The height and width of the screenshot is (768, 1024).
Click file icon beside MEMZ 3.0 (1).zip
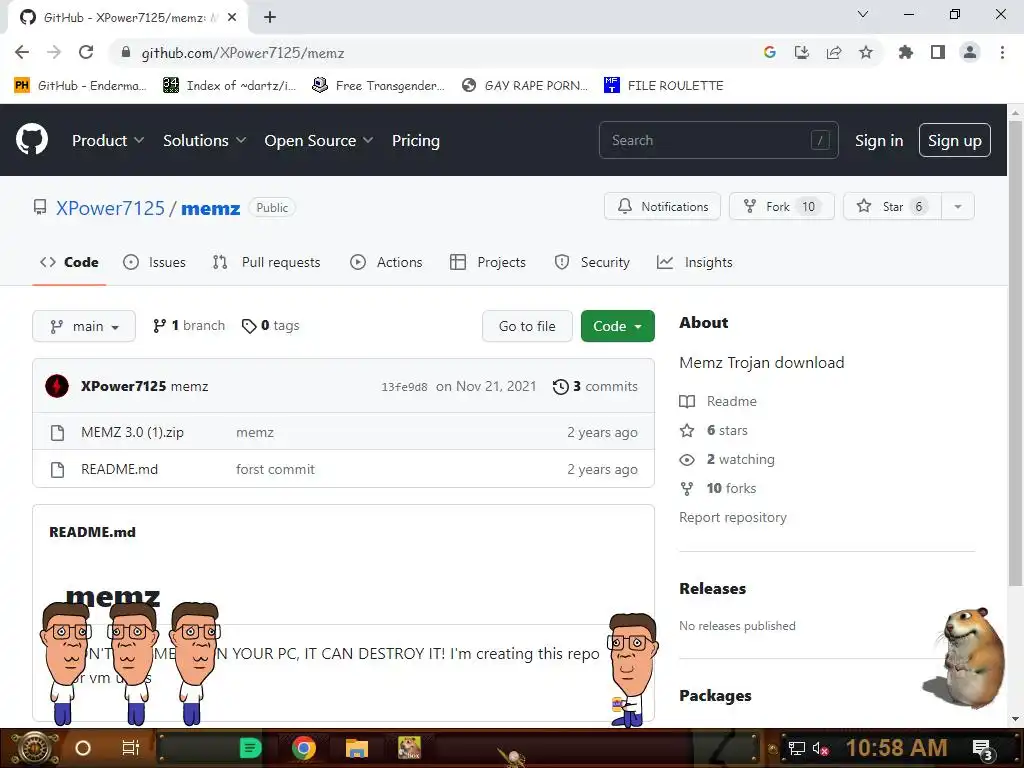[57, 432]
